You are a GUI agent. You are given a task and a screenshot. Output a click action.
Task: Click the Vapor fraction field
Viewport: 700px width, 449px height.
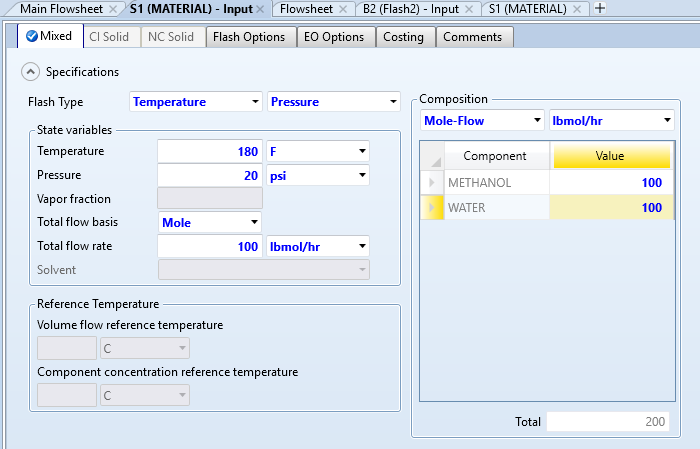coord(209,199)
